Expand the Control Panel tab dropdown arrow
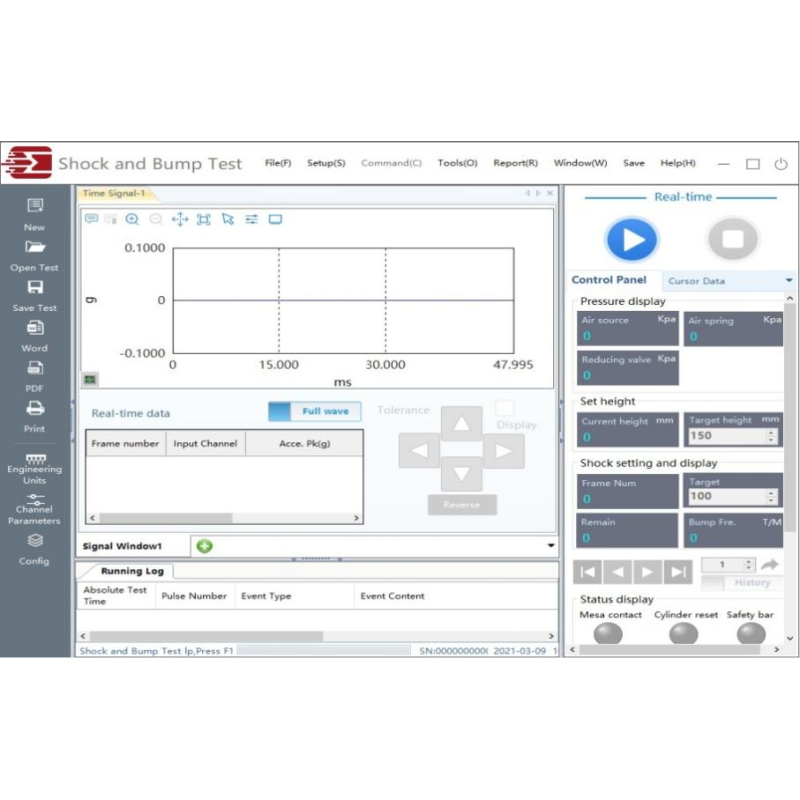800x800 pixels. pyautogui.click(x=789, y=280)
